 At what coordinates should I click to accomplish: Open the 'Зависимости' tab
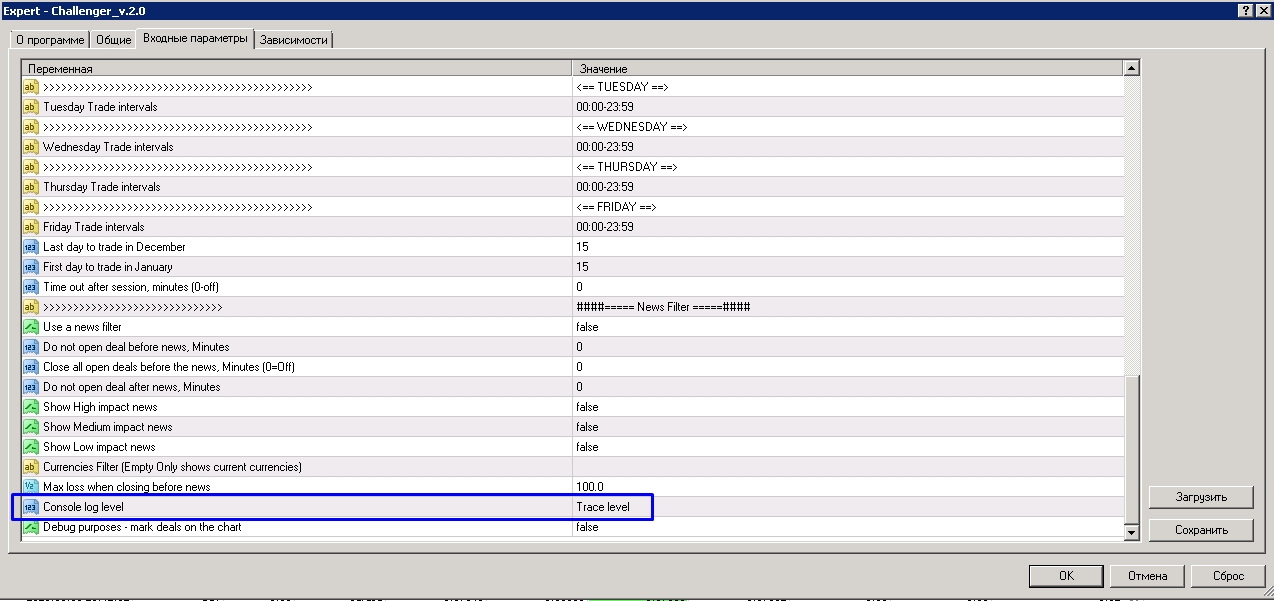294,40
